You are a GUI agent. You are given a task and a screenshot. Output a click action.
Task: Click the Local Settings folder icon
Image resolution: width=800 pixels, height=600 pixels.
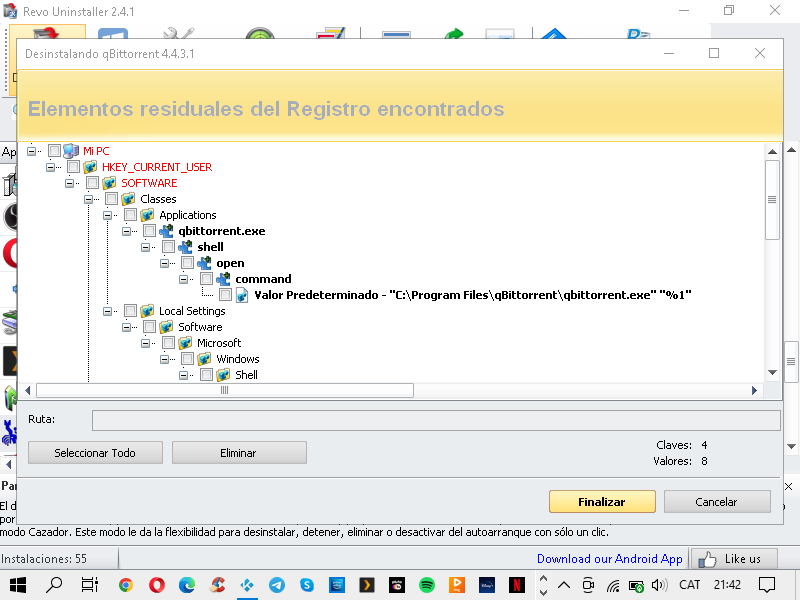147,311
